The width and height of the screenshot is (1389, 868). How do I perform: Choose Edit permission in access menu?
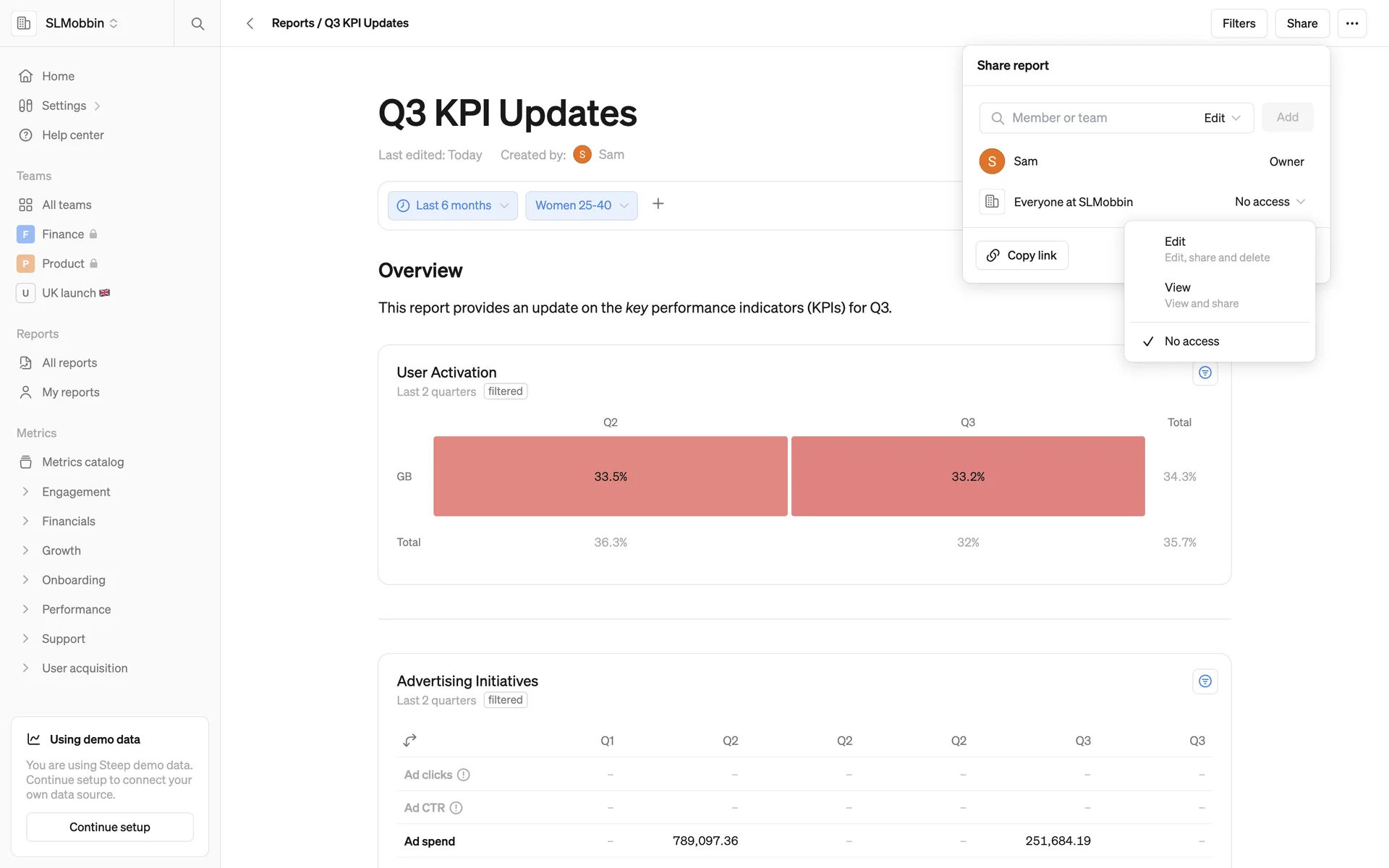[1217, 249]
